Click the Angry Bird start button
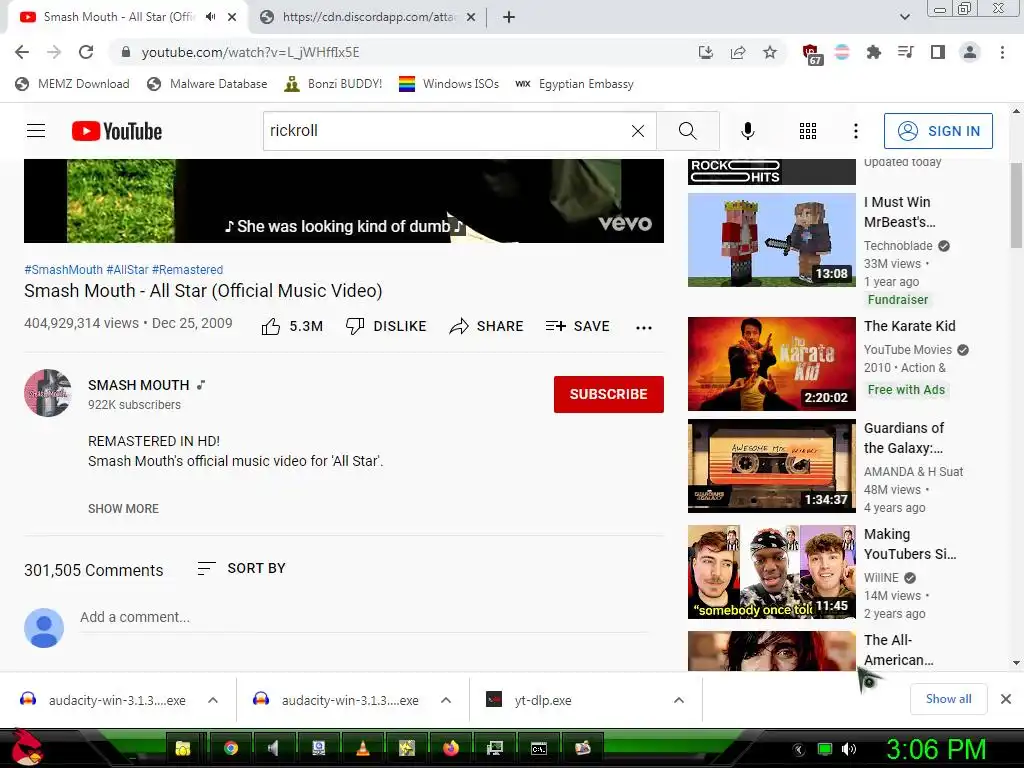Screen dimensions: 1024x768 point(26,748)
